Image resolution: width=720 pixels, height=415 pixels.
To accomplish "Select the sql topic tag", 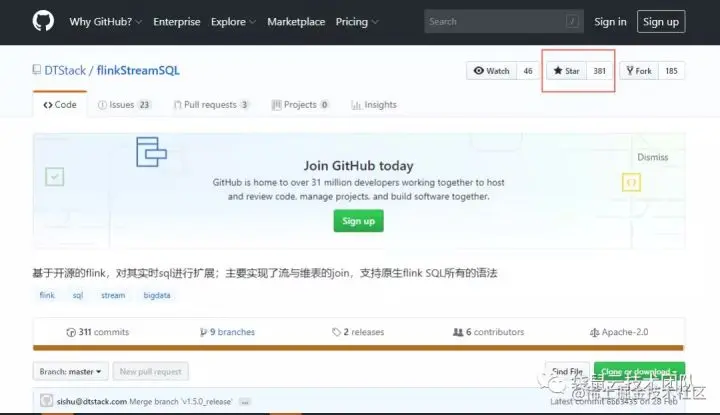I will pos(78,295).
